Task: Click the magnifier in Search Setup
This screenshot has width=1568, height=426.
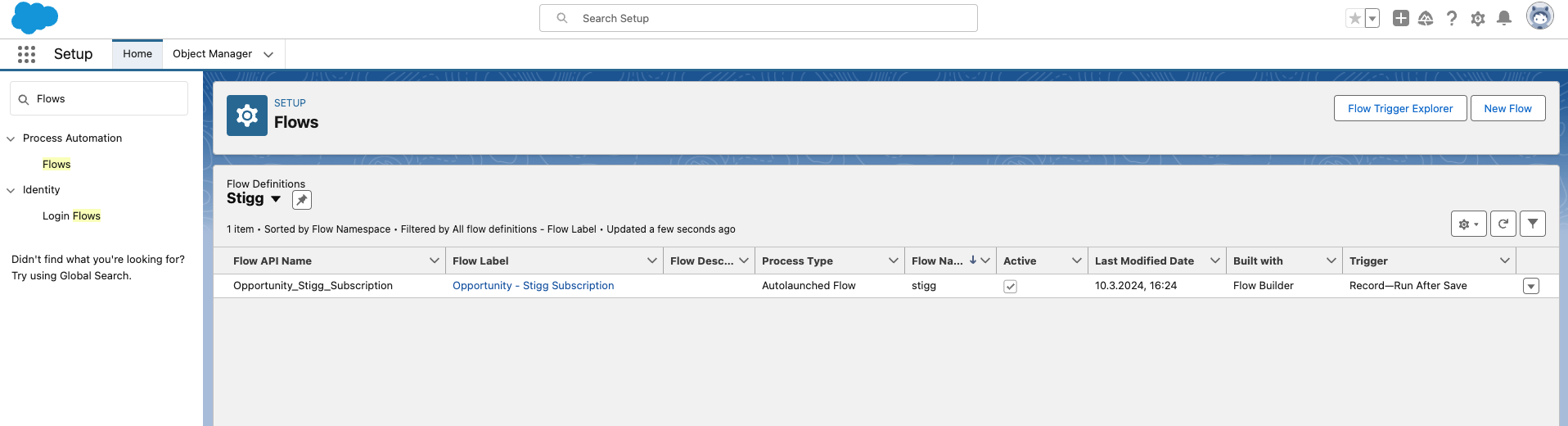Action: [562, 18]
